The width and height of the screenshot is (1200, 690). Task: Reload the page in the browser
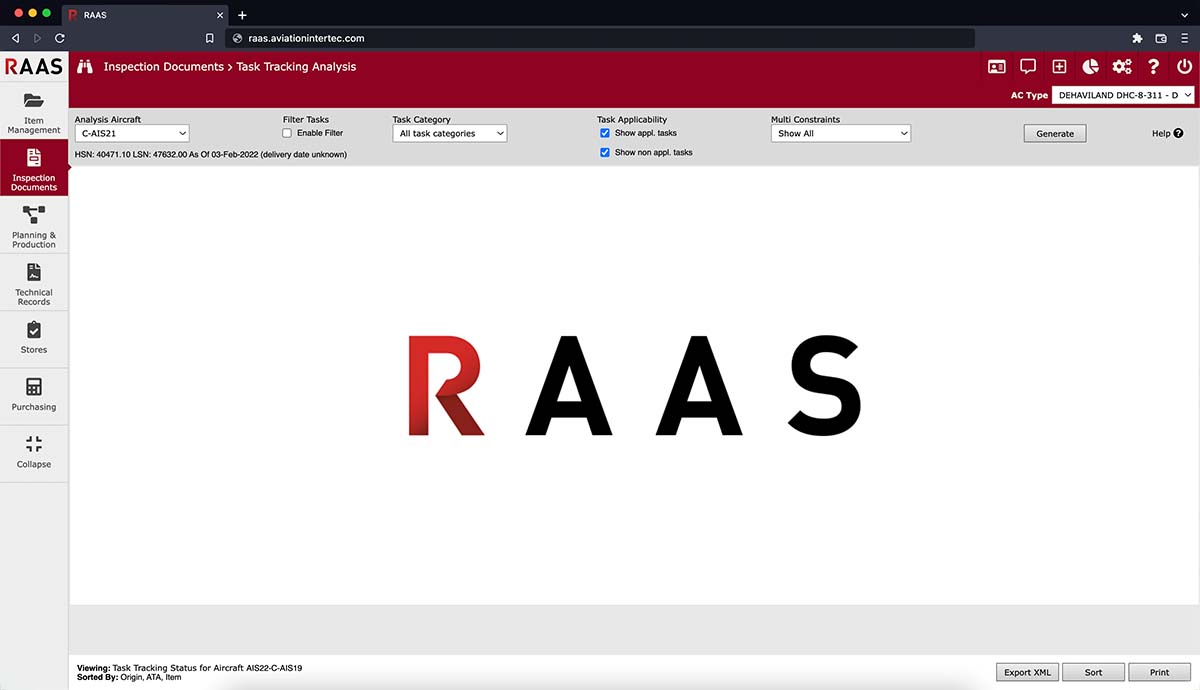point(60,38)
